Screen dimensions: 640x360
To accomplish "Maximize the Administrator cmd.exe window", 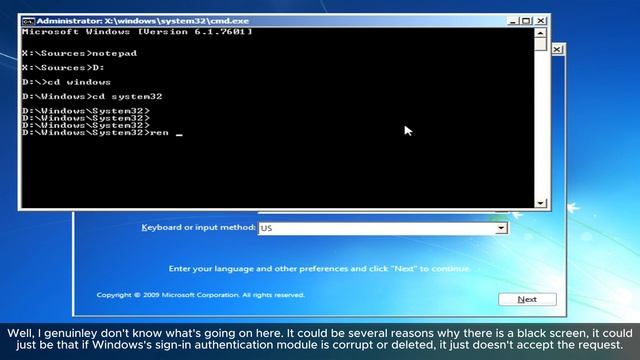I will (527, 21).
